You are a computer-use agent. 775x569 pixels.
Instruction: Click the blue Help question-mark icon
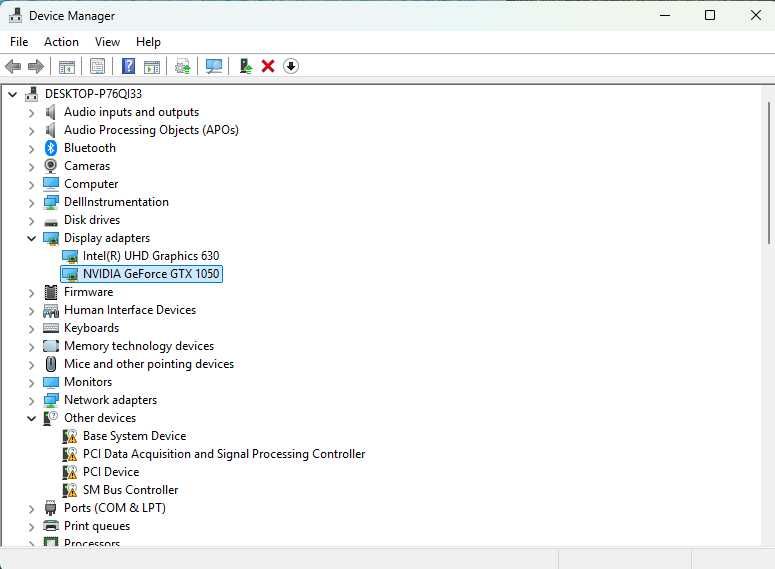coord(129,66)
